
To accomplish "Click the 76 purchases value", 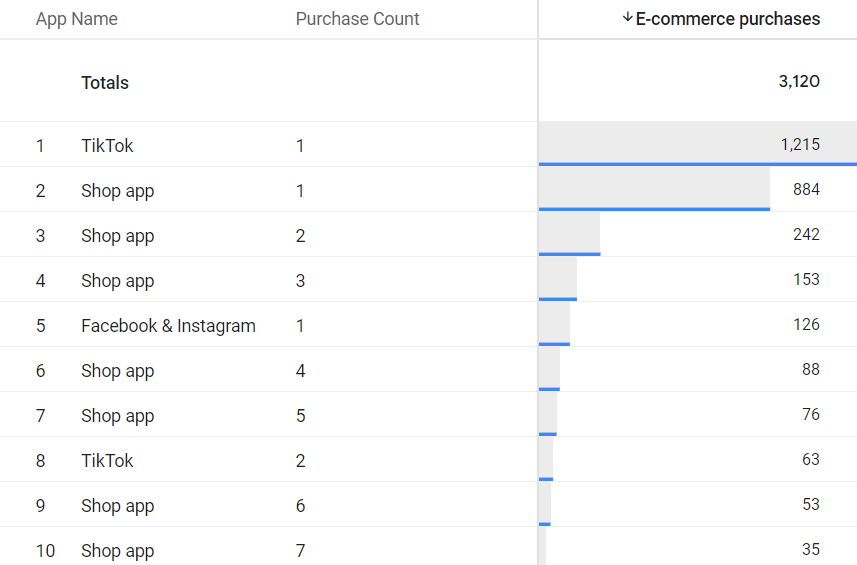I will 811,414.
